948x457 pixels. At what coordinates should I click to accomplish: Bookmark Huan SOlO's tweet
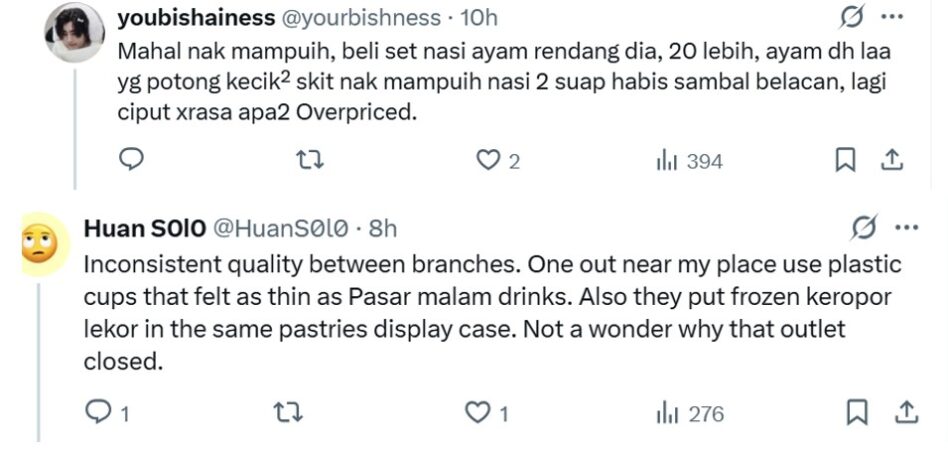coord(857,412)
